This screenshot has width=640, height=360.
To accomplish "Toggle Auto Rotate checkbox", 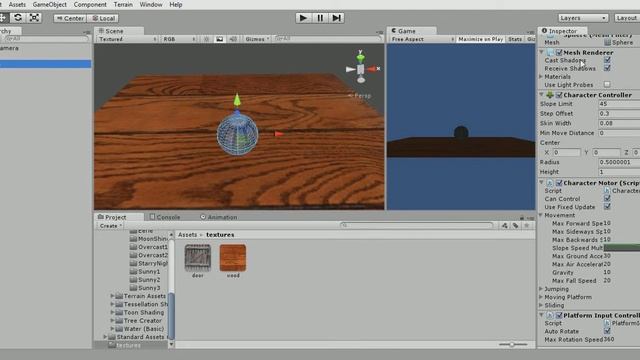I will (x=607, y=331).
